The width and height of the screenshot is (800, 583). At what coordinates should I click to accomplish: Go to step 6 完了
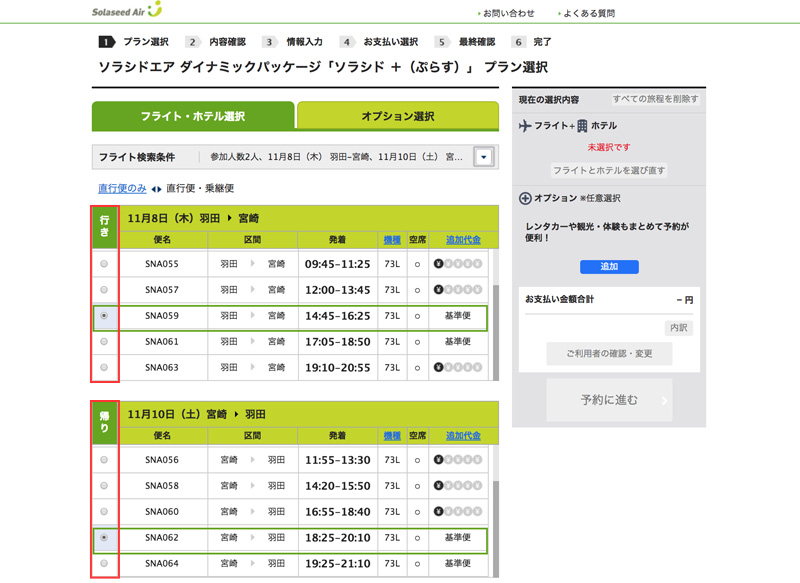531,42
